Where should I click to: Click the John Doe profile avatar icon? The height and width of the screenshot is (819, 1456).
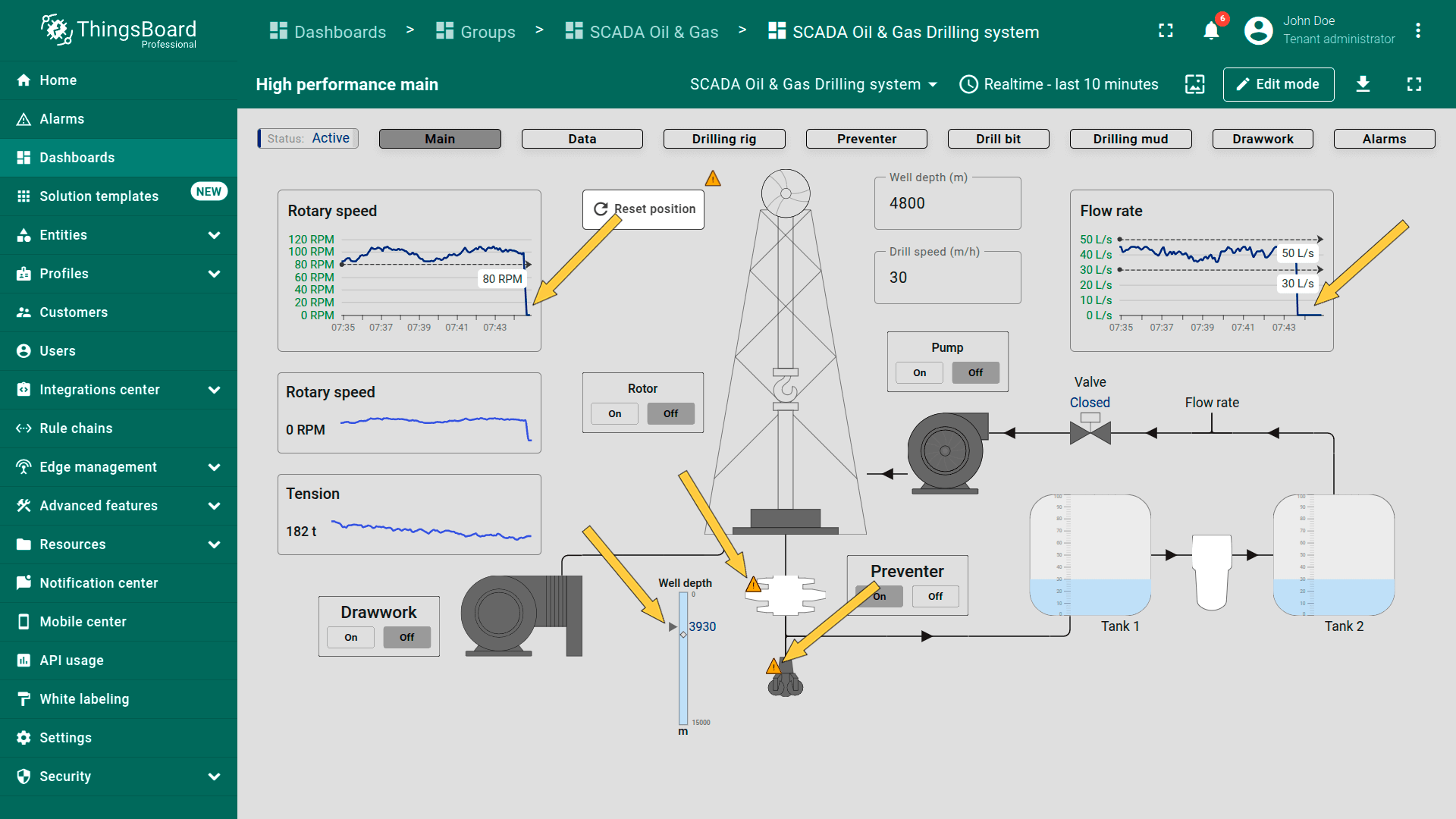(x=1258, y=30)
